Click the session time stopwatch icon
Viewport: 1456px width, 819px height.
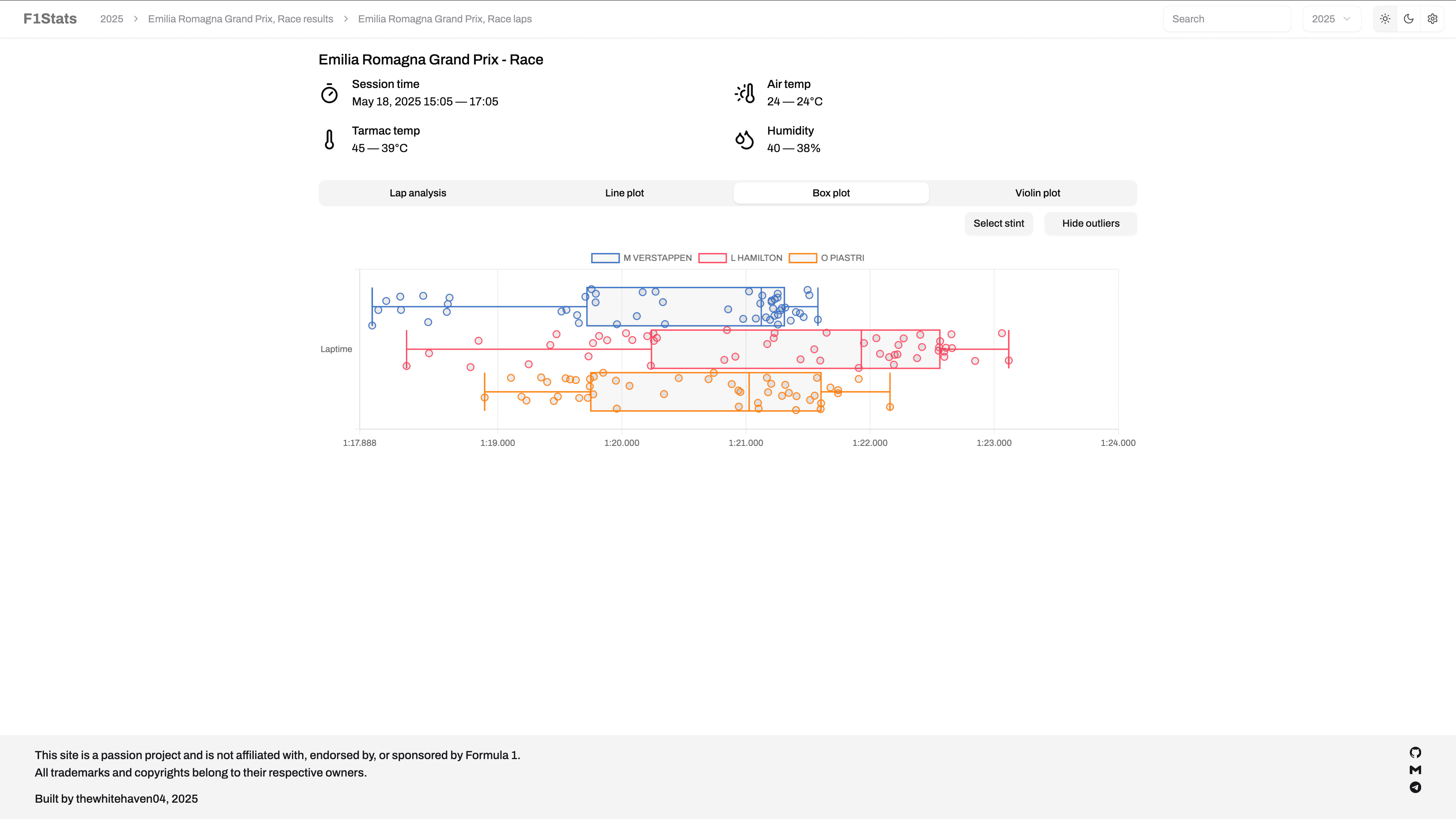[329, 93]
